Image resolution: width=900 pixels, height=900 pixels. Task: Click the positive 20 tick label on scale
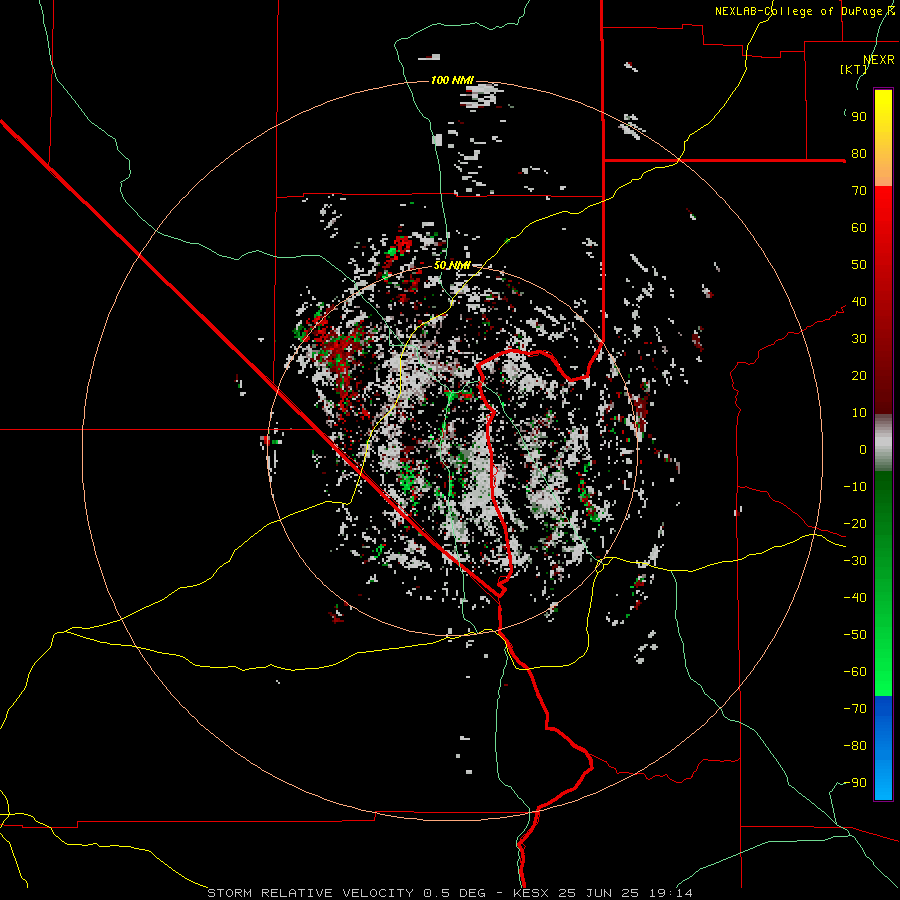tap(859, 375)
